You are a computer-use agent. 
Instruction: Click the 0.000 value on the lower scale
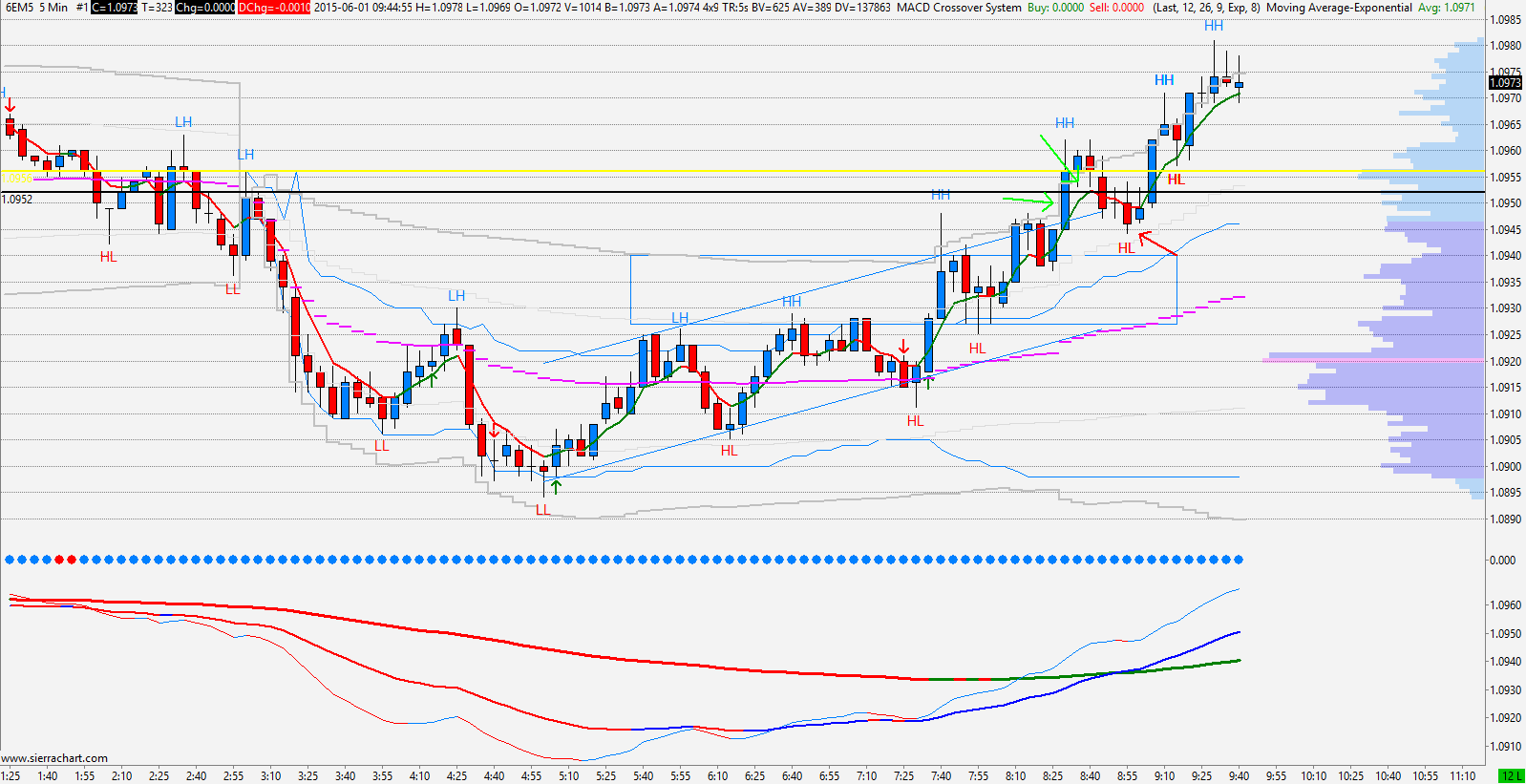click(1503, 561)
